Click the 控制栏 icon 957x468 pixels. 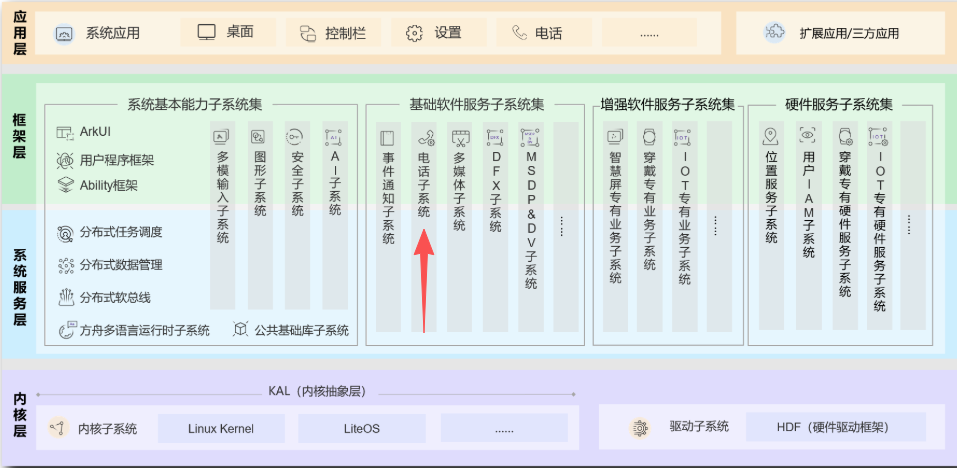[x=308, y=33]
